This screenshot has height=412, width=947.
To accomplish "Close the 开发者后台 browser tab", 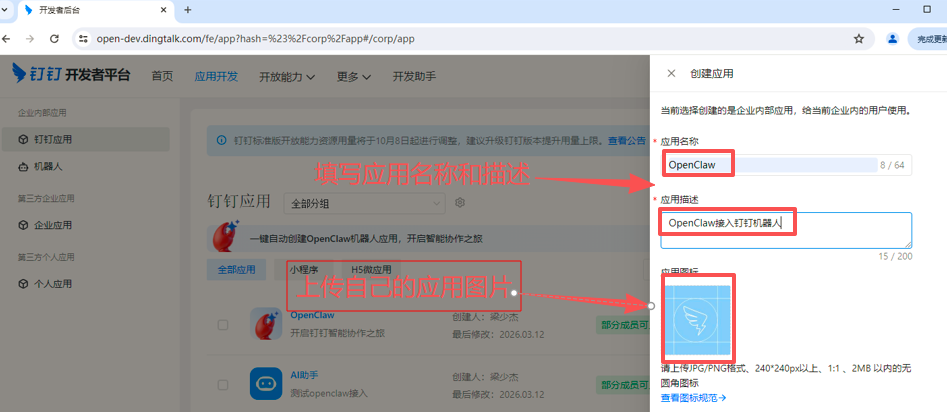I will 163,10.
